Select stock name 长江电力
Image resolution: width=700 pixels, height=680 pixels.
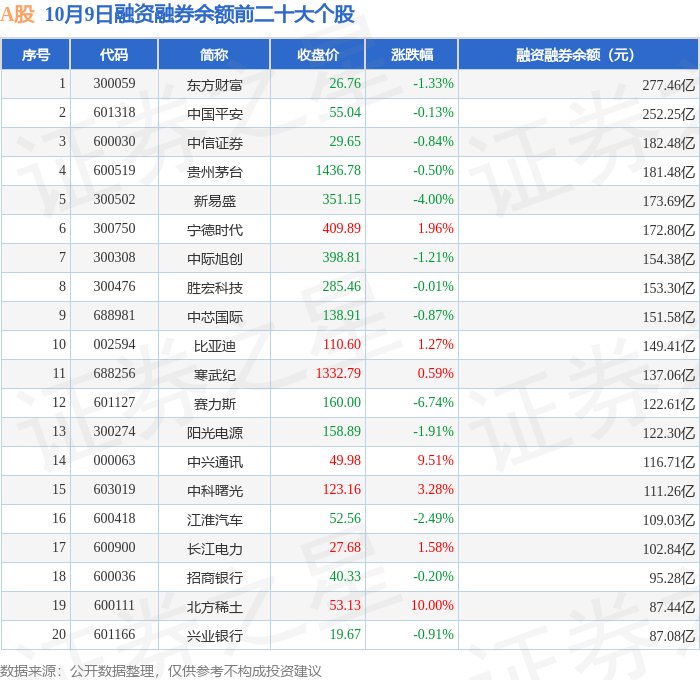pos(214,549)
